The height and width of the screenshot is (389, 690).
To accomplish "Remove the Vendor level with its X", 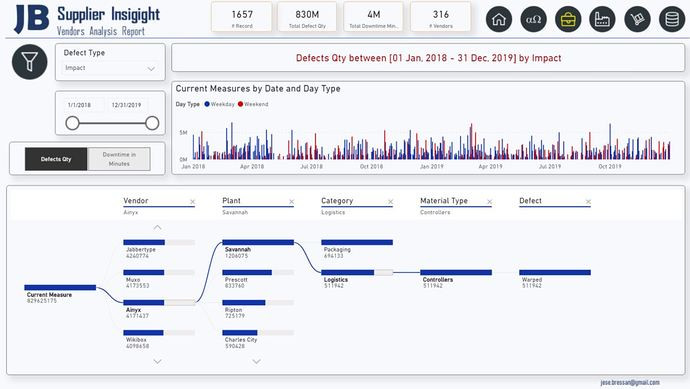I will [x=192, y=202].
